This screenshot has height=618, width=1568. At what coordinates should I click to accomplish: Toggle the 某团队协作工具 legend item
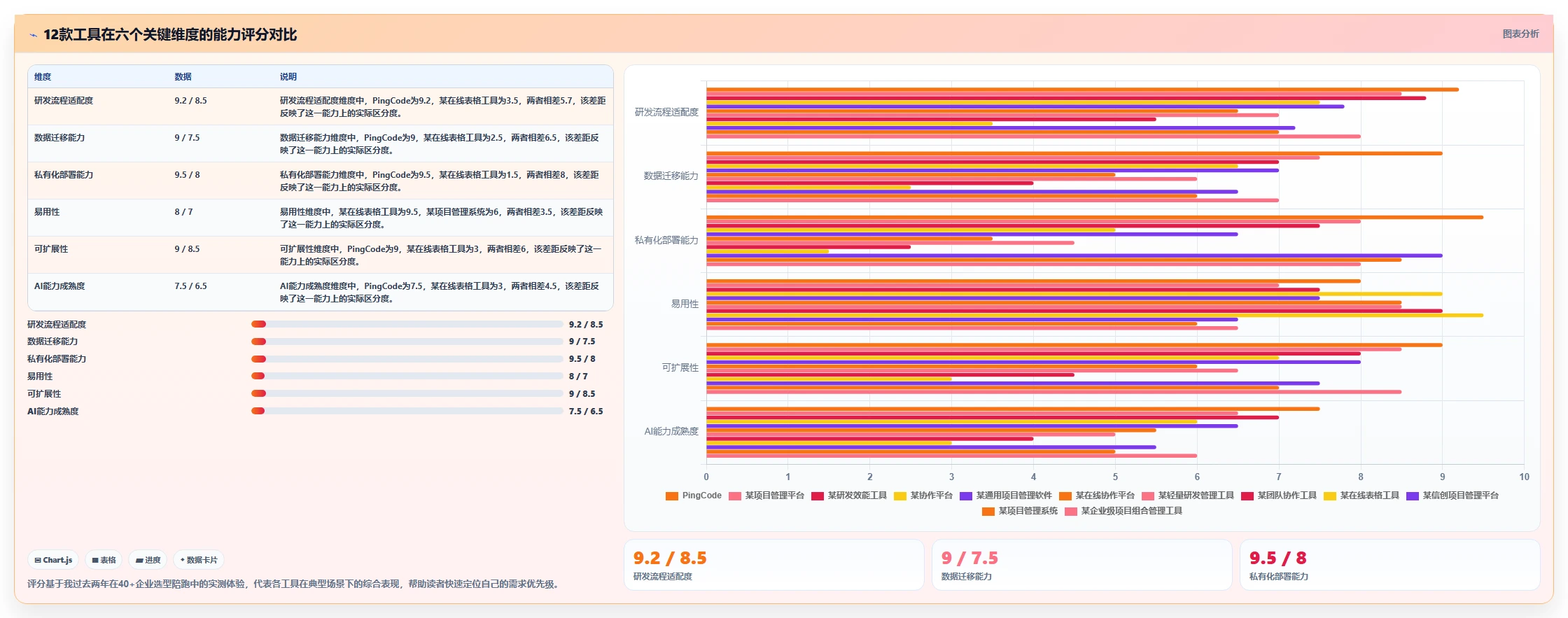pyautogui.click(x=1279, y=496)
